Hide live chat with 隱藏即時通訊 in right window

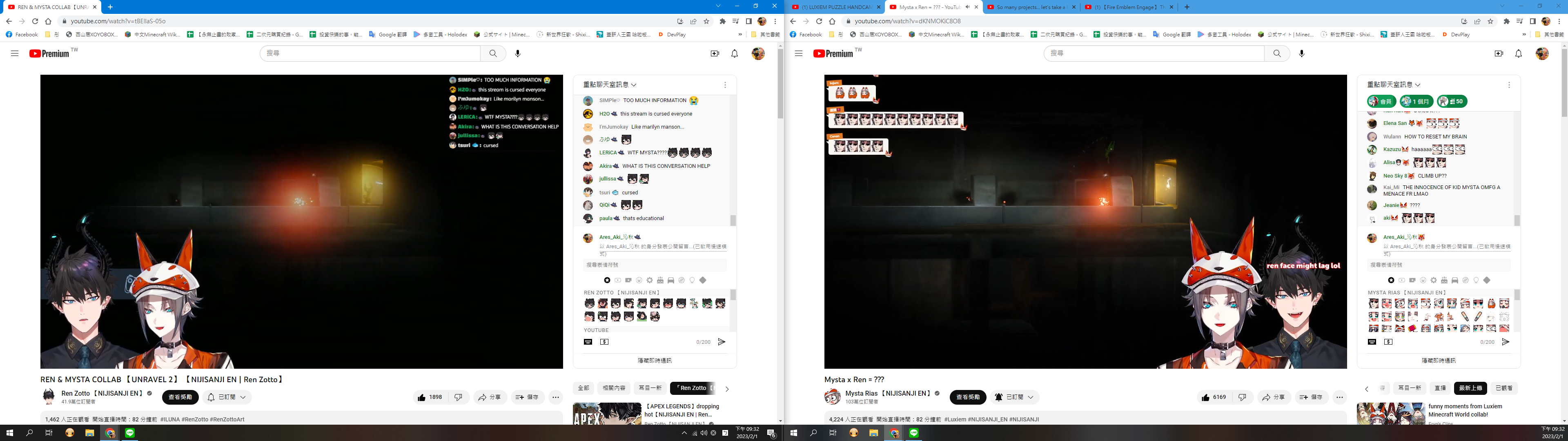pyautogui.click(x=1438, y=361)
